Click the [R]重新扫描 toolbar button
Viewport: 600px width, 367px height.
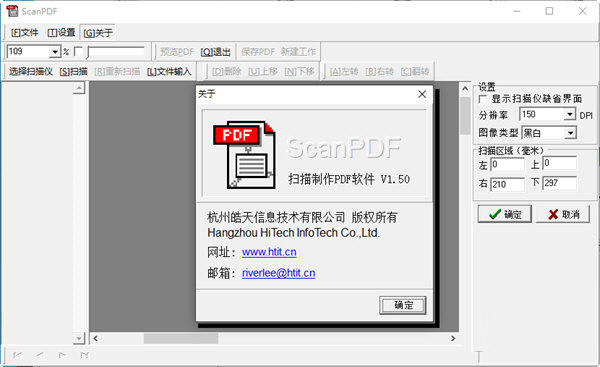(x=117, y=72)
